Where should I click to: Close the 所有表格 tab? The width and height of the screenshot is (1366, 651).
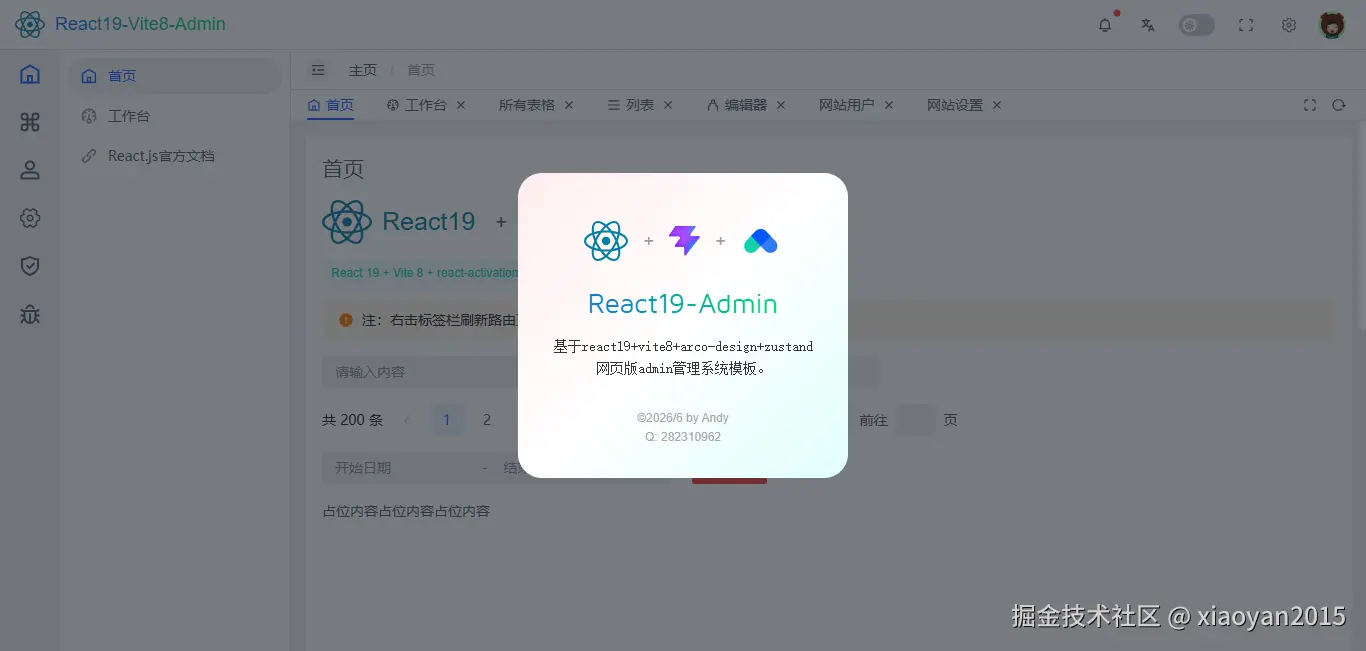(569, 105)
